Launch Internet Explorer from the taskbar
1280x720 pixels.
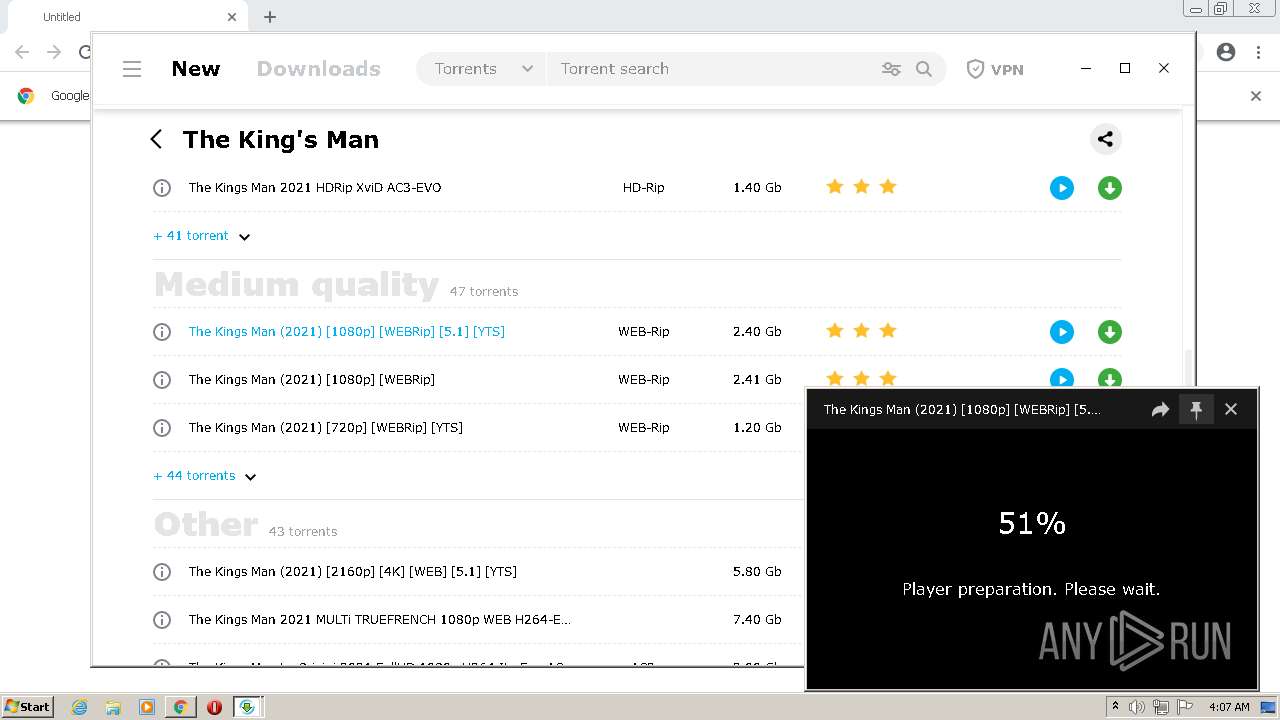pyautogui.click(x=80, y=707)
